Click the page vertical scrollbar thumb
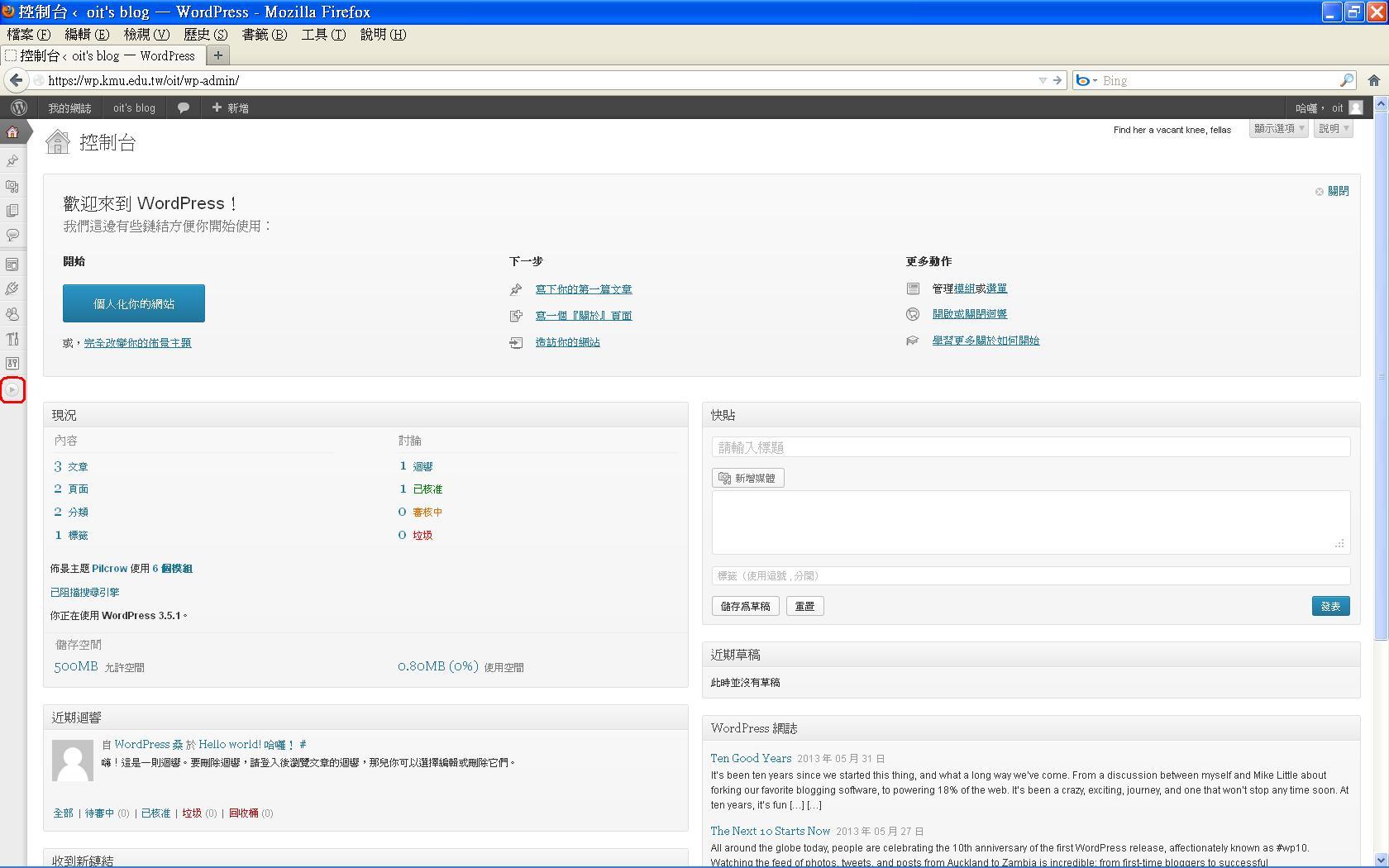 [x=1381, y=376]
